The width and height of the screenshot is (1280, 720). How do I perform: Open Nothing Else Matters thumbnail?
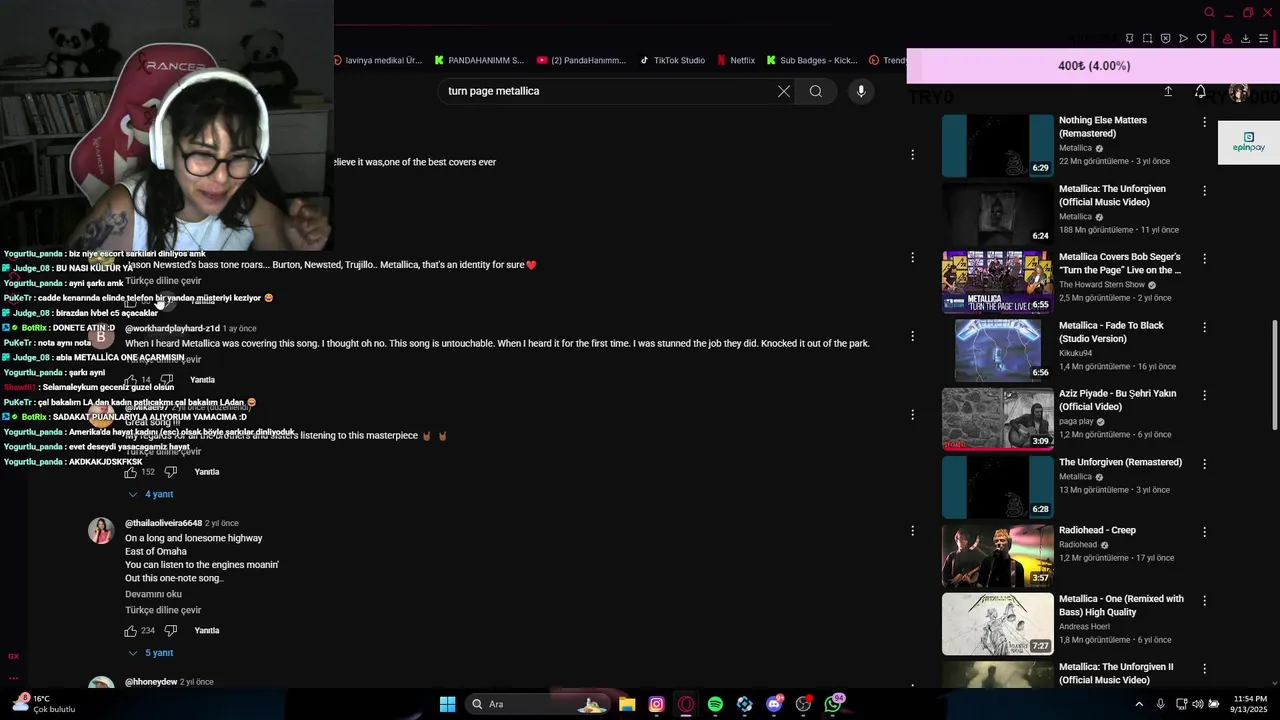click(x=998, y=146)
